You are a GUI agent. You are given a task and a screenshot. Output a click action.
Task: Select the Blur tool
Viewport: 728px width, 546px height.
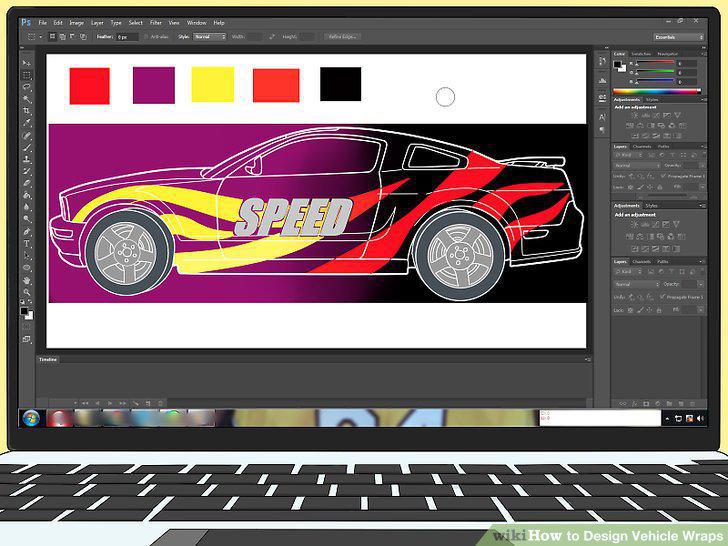[27, 208]
